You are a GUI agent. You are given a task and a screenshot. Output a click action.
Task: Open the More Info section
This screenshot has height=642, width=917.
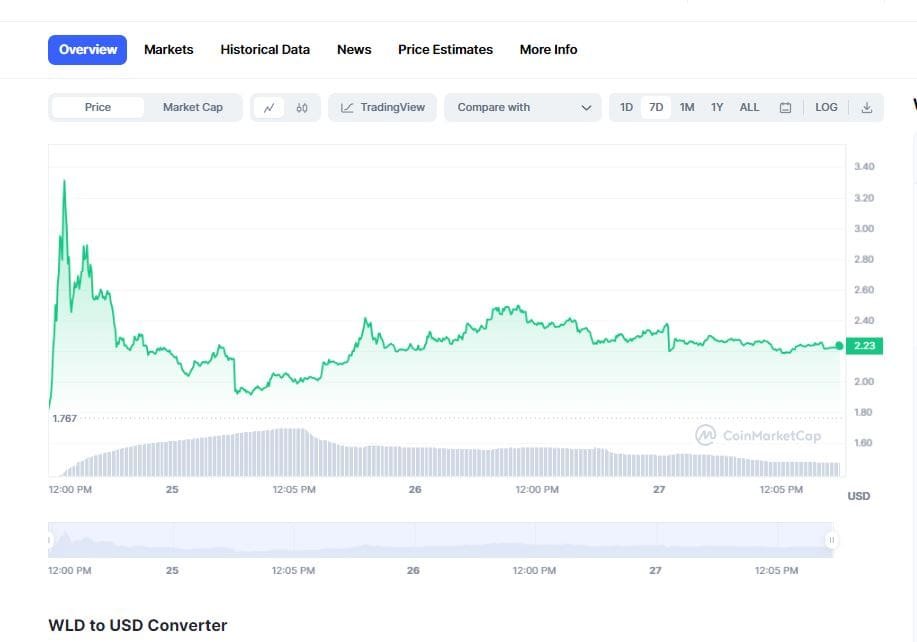pos(548,49)
